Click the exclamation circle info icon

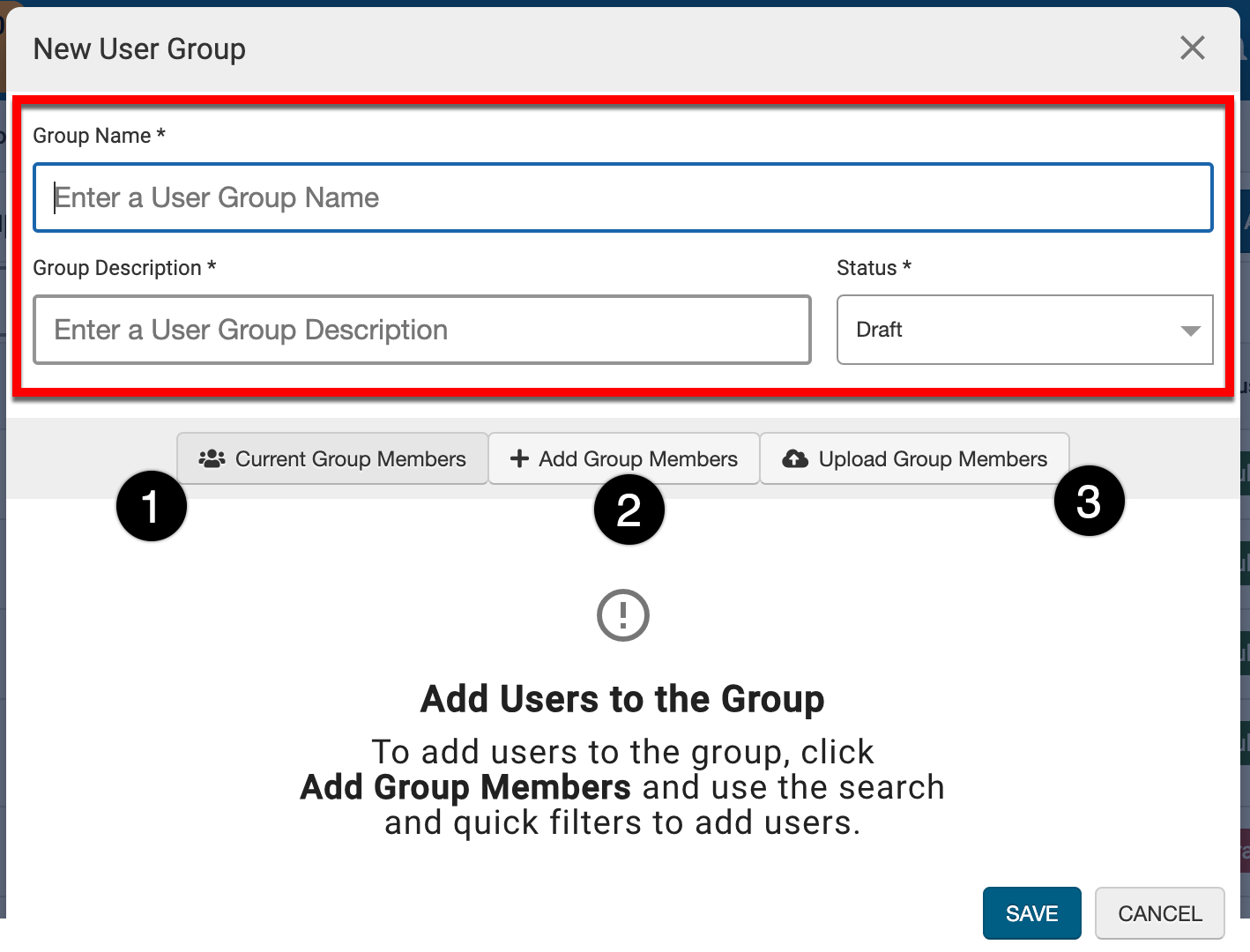click(x=622, y=615)
